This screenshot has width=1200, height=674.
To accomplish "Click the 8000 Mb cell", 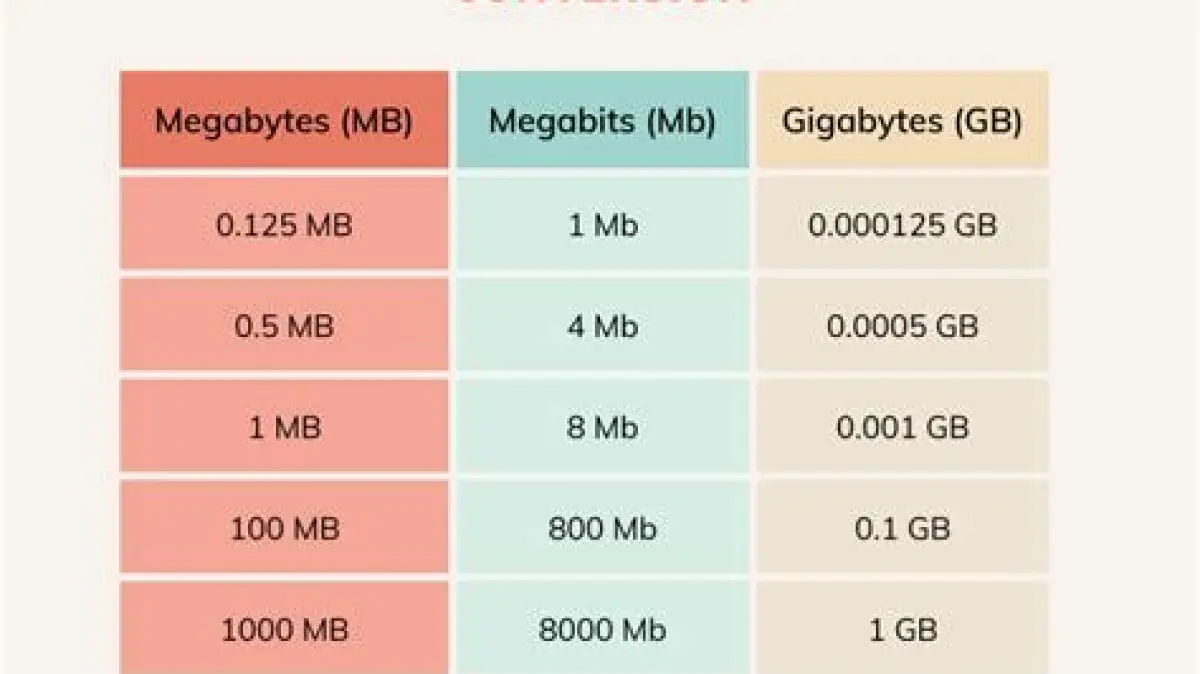I will 602,630.
